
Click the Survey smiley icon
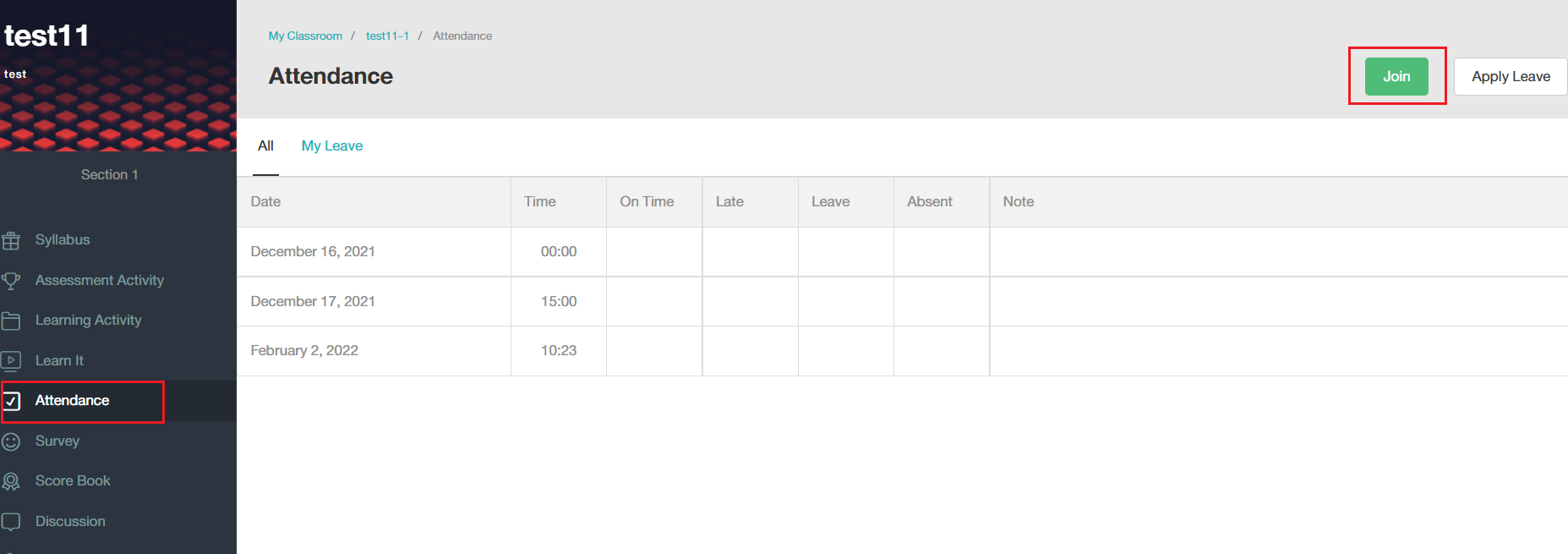(11, 442)
